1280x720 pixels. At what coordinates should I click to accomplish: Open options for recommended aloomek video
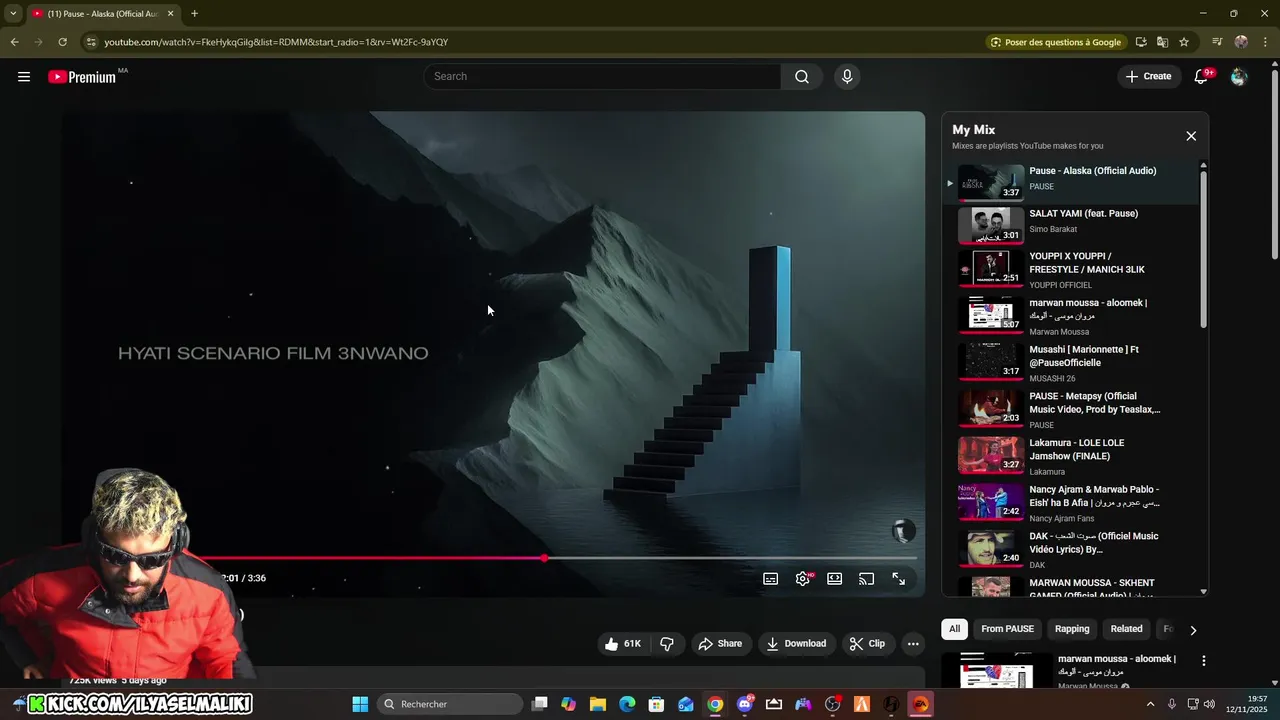tap(1204, 661)
